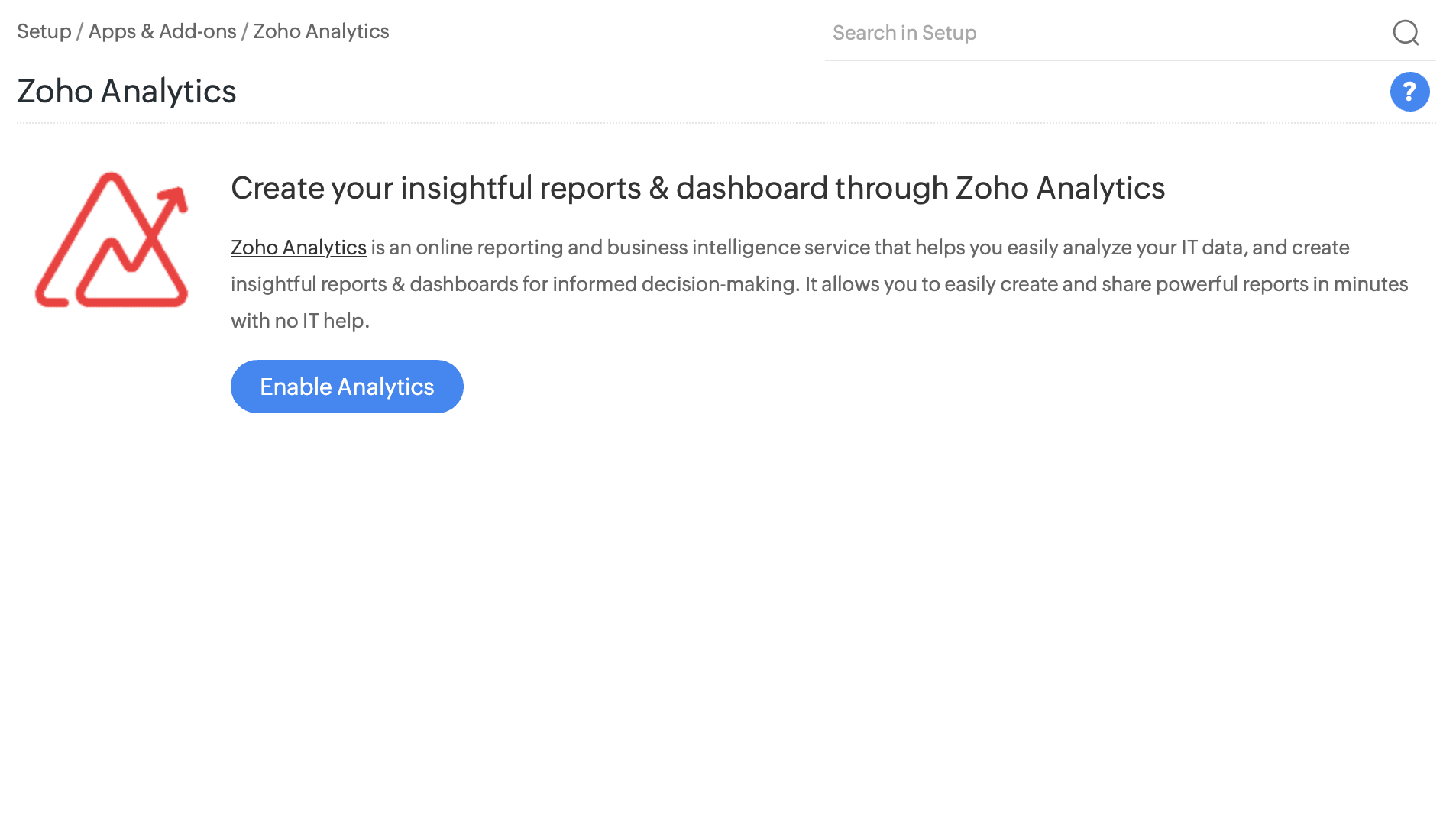Click 'powerful reports in minutes' text

1281,284
